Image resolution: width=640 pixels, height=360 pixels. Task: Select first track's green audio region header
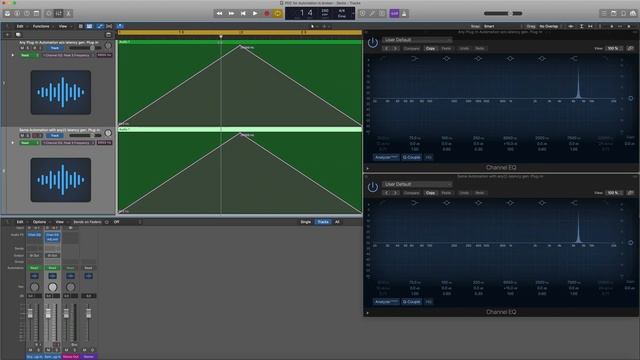pos(240,42)
